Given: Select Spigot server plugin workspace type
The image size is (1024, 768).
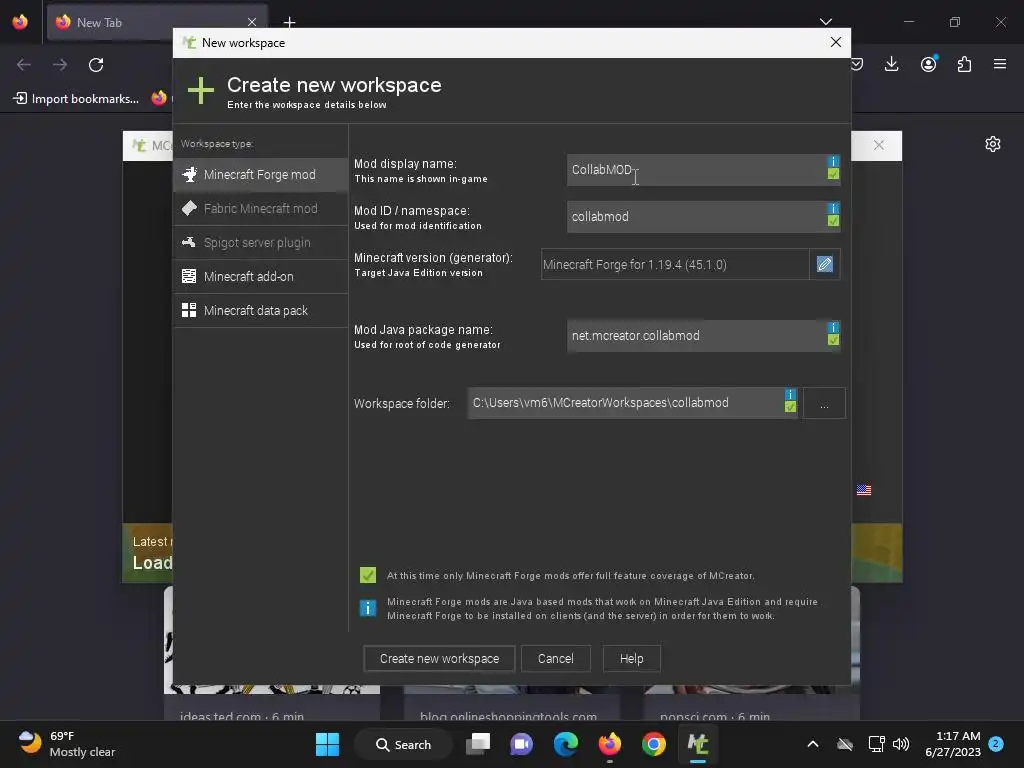Looking at the screenshot, I should (x=261, y=242).
